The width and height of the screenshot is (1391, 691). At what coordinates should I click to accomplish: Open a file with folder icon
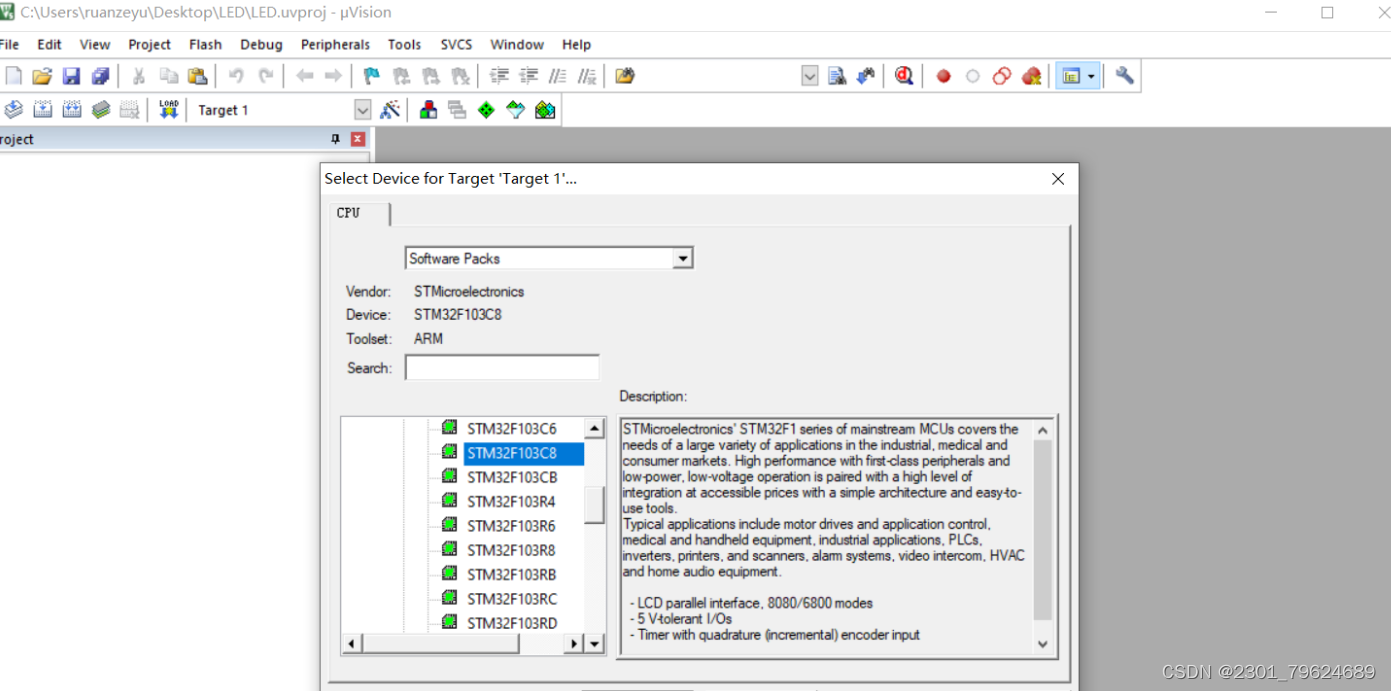click(x=42, y=76)
